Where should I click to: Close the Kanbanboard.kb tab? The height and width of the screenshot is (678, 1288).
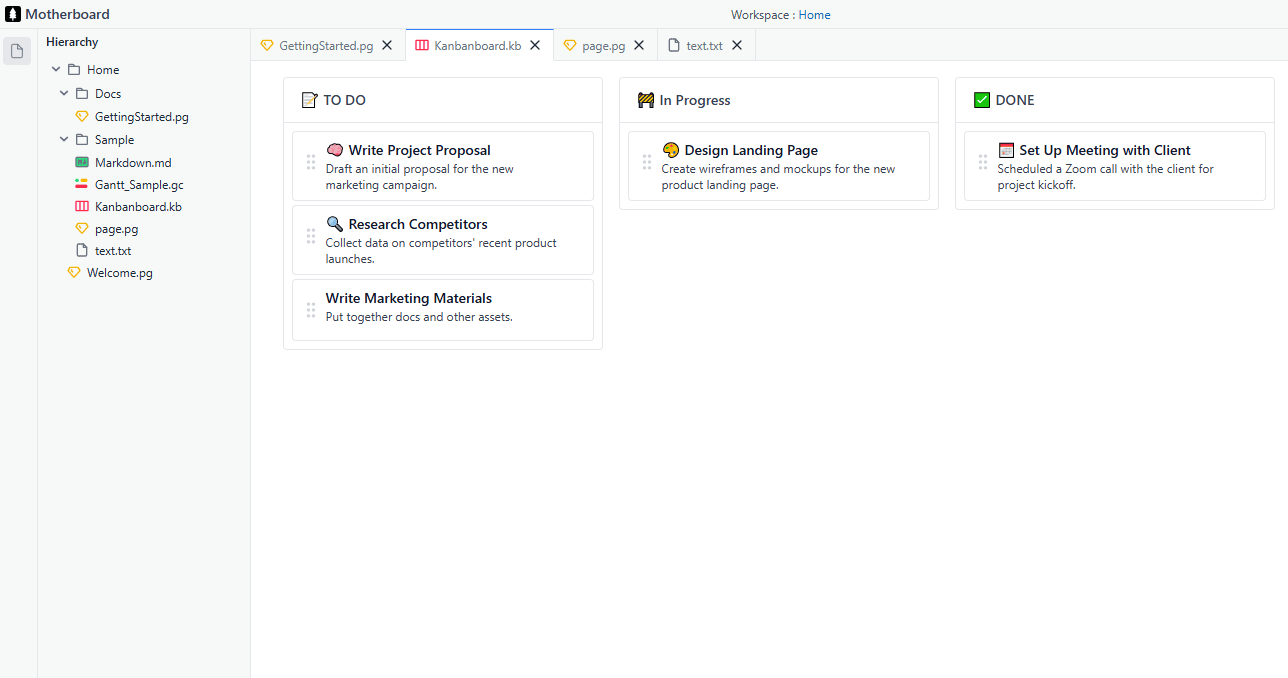pyautogui.click(x=535, y=45)
